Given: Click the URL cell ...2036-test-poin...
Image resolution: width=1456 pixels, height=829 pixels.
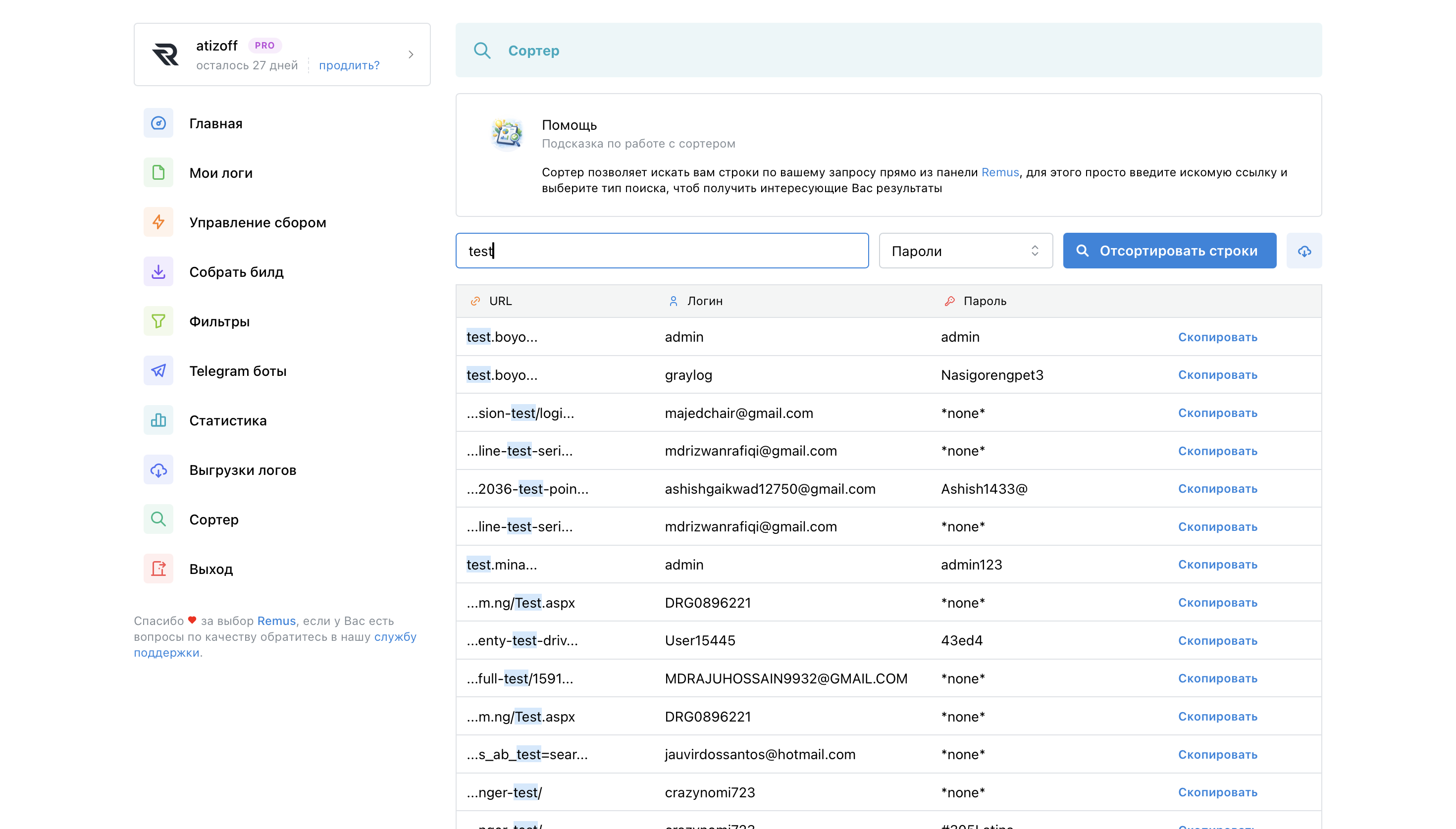Looking at the screenshot, I should coord(527,488).
